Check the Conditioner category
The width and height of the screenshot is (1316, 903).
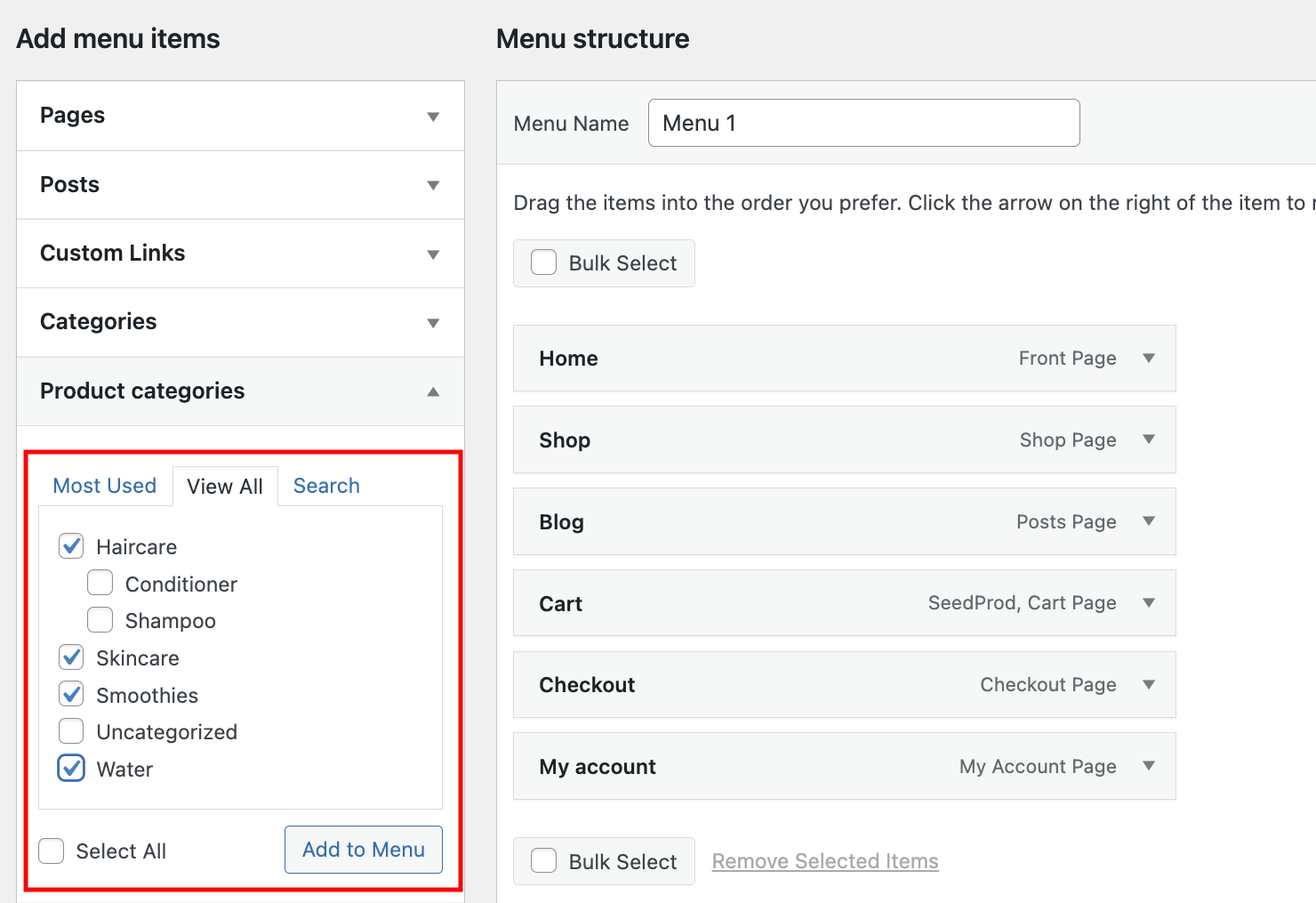tap(100, 583)
